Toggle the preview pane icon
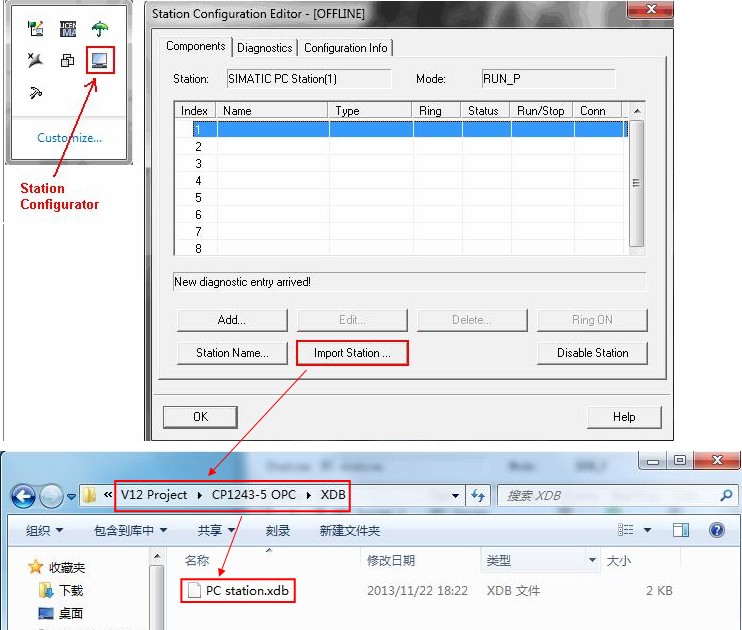 coord(680,530)
